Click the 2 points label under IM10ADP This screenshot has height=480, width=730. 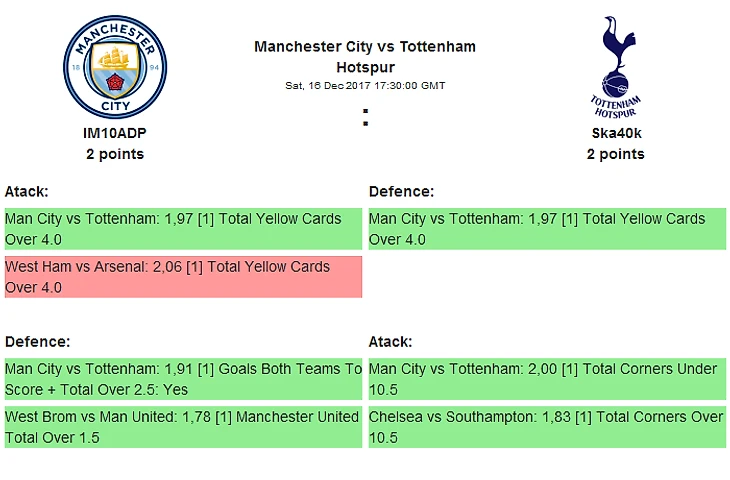click(x=115, y=154)
